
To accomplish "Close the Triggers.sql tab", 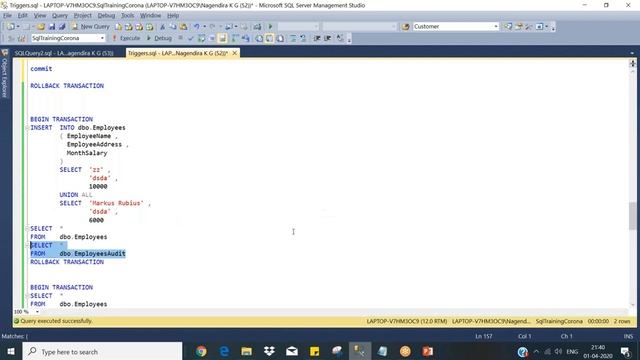I will 235,53.
